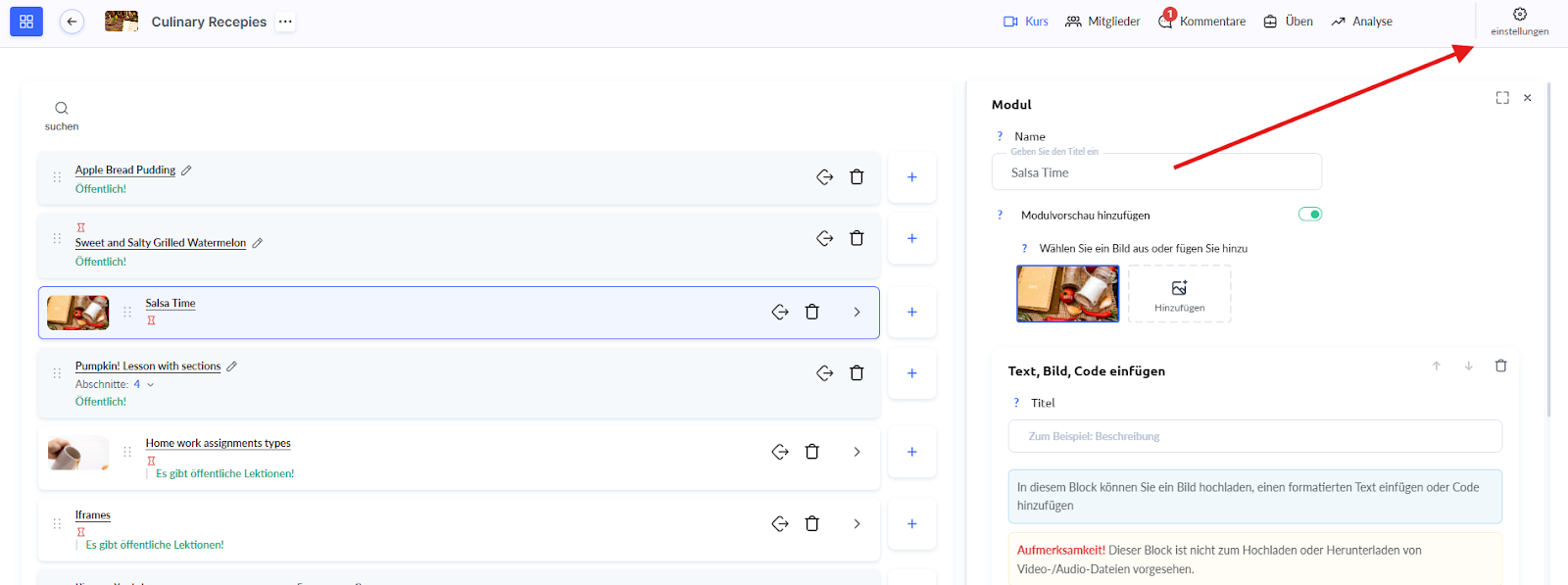
Task: Click share/move icon on Pumpkin lesson row
Action: tap(824, 373)
